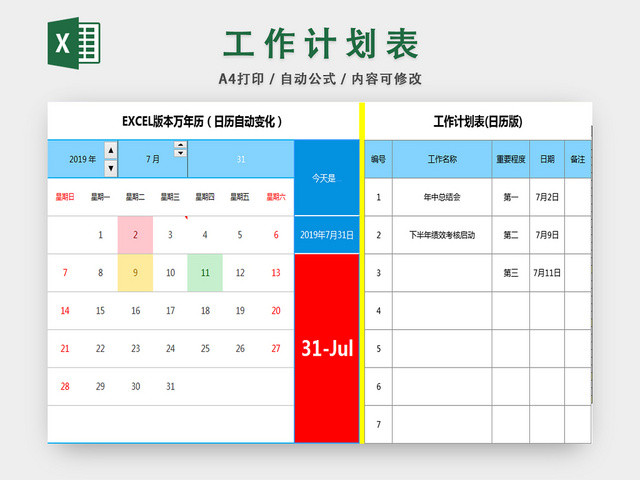Click the 星期一 weekday header
This screenshot has height=480, width=640.
pyautogui.click(x=100, y=197)
